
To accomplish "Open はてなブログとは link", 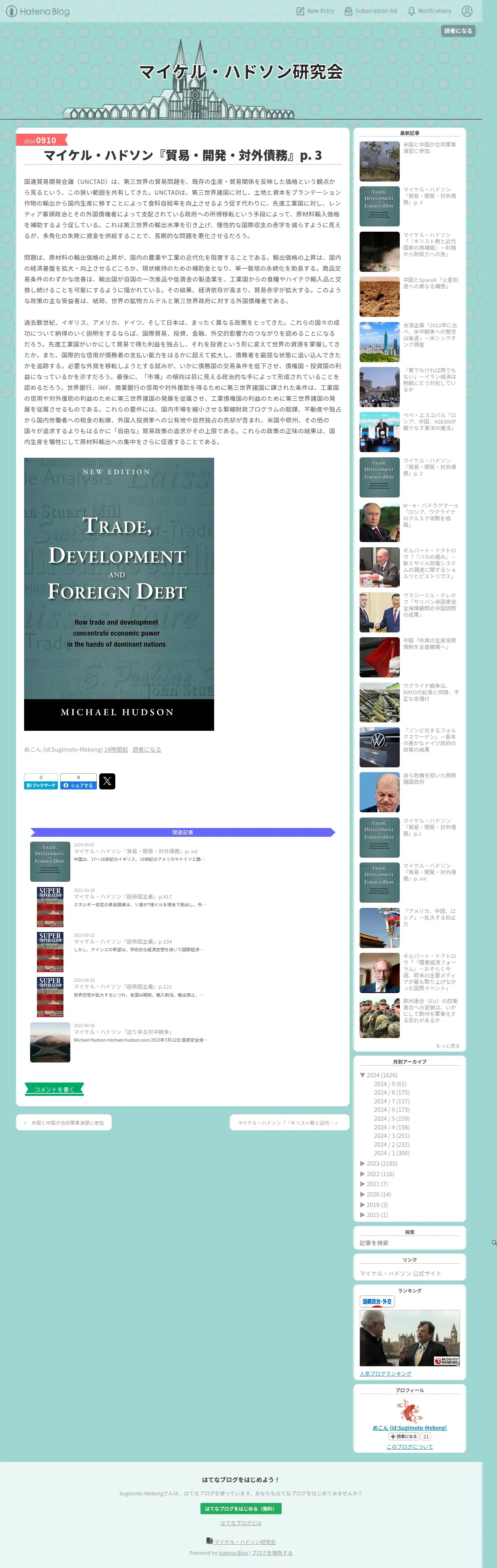I will pos(241,1523).
